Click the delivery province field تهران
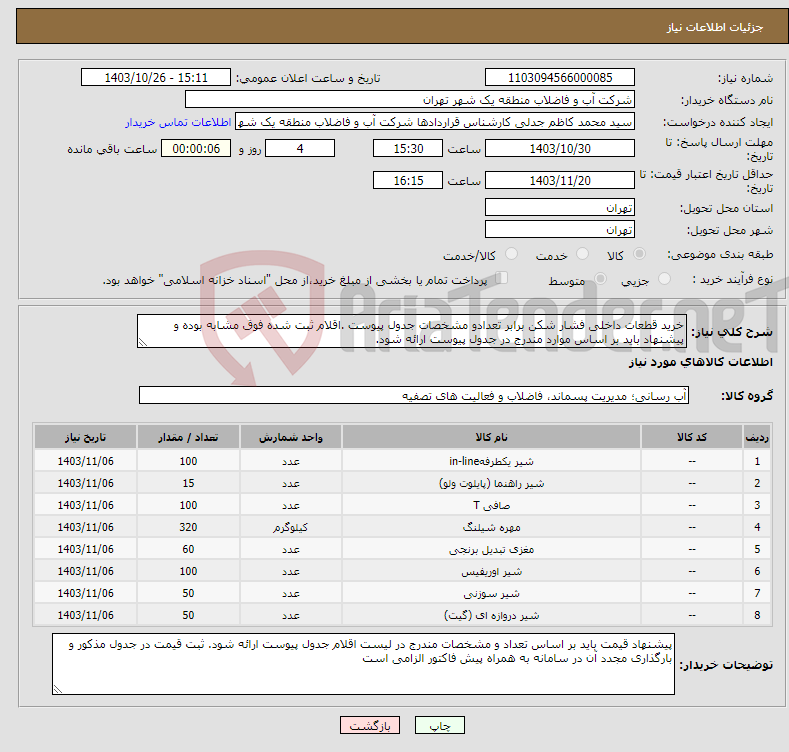Screen dimensions: 789x752 click(560, 207)
